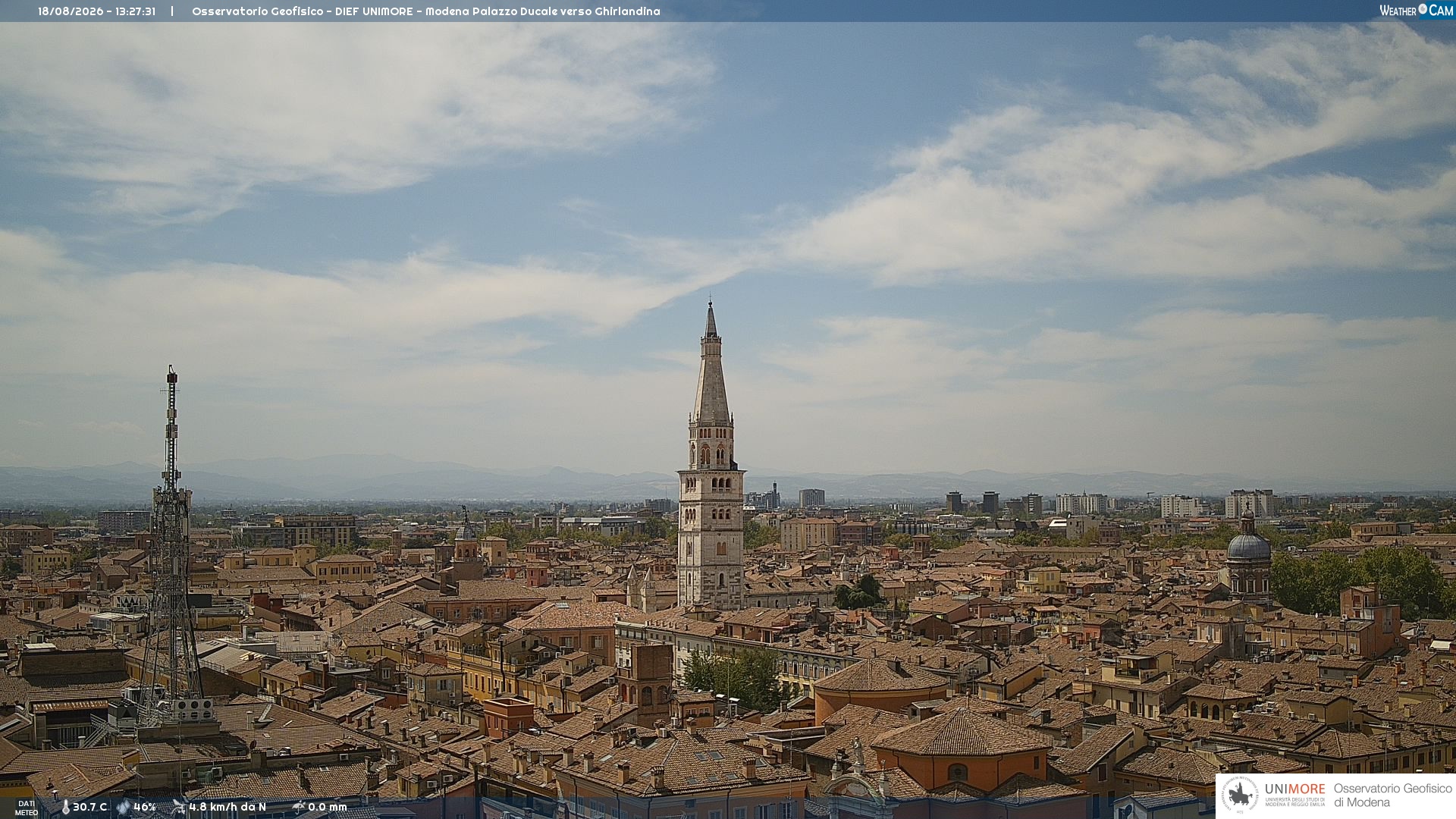Click the Osservatorio Geofisico DIEF UNIMORE title
Screen dimensions: 1456x819
(303, 11)
